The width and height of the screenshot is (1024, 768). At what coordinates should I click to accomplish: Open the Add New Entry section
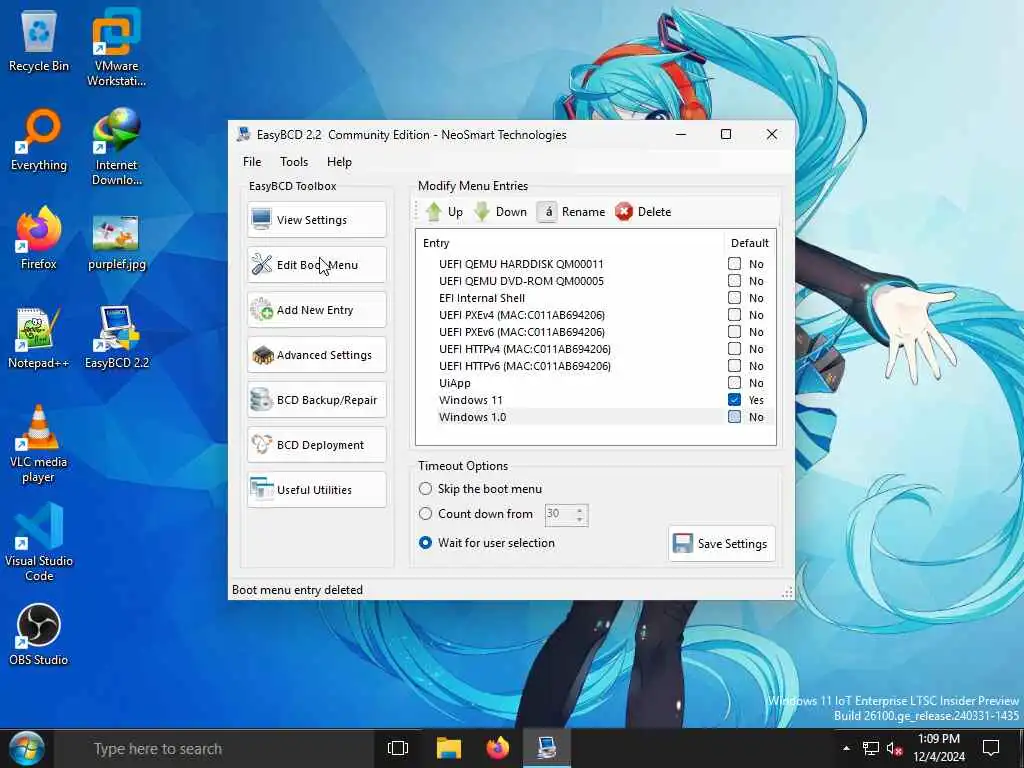[317, 310]
